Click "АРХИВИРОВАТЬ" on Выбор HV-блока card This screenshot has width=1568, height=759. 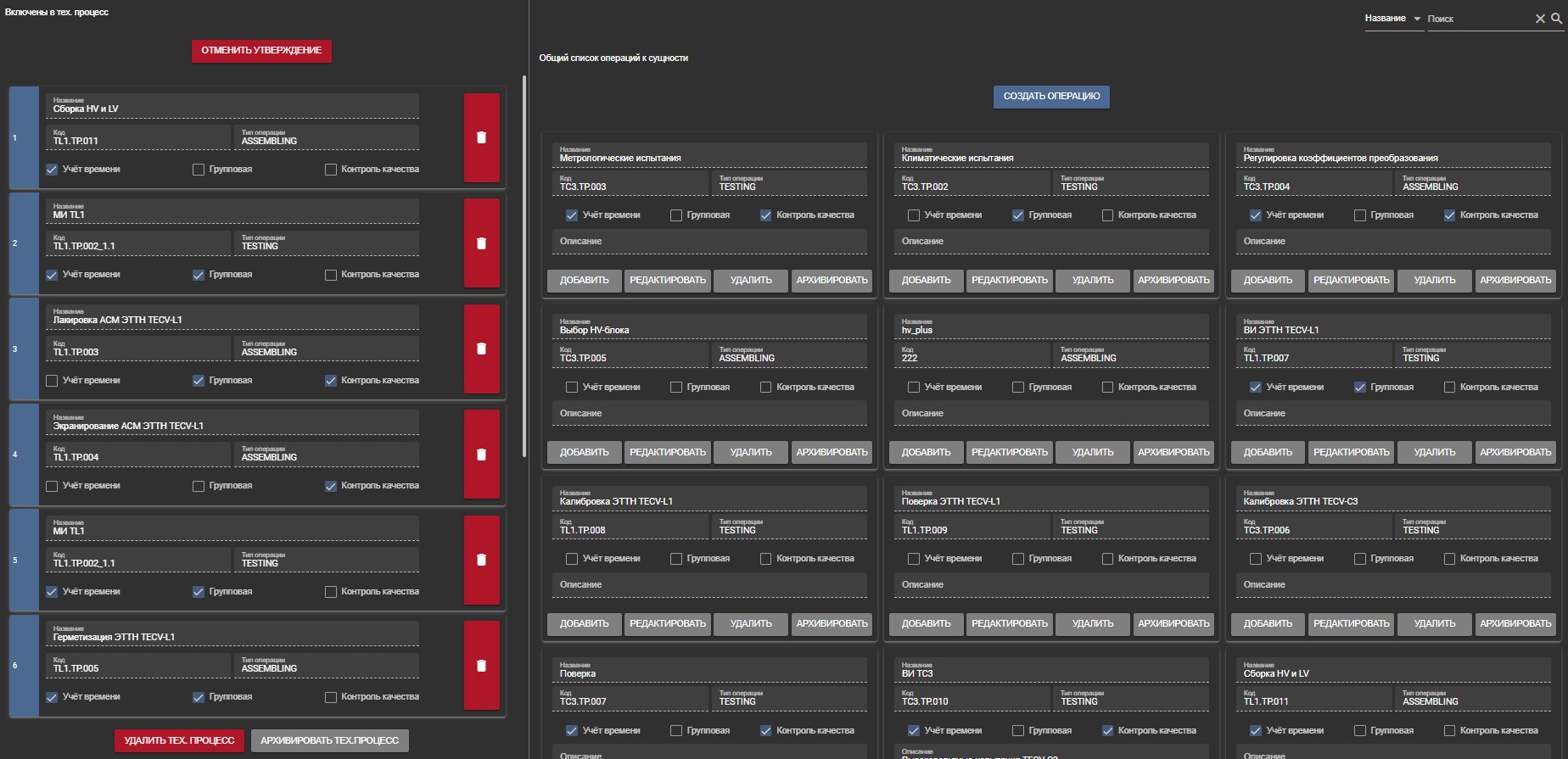tap(832, 453)
